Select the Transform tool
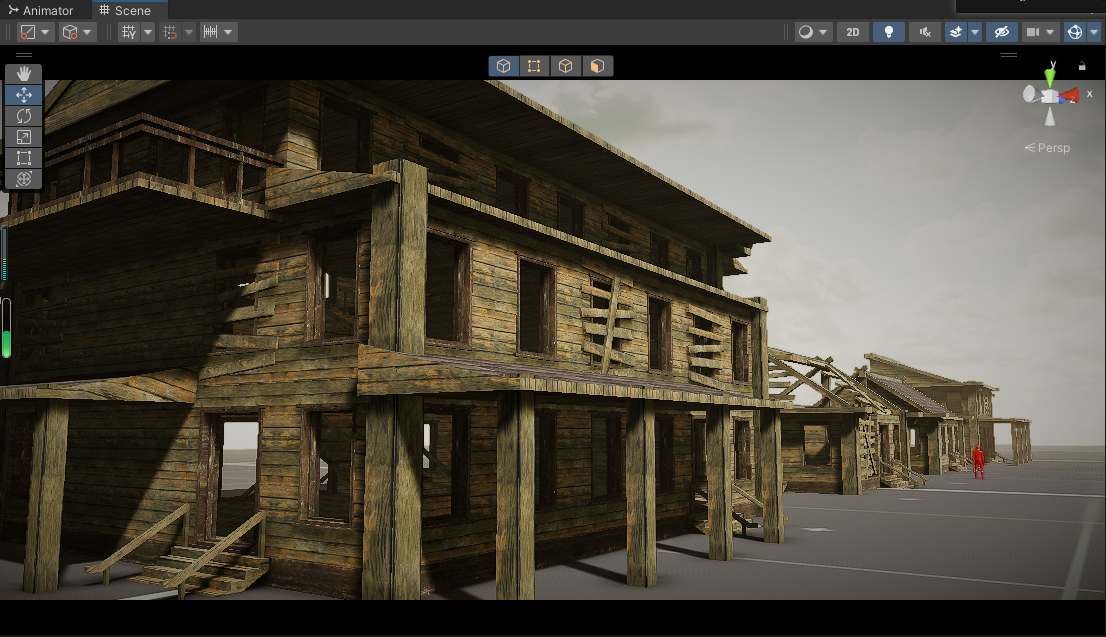The image size is (1106, 637). tap(24, 179)
